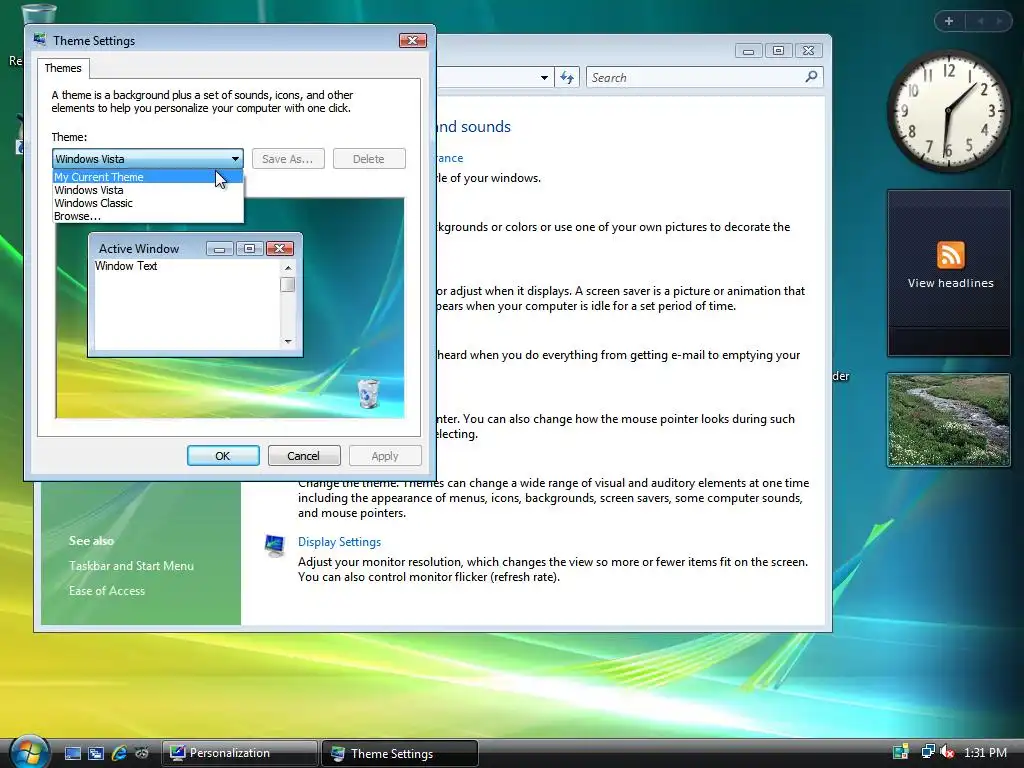This screenshot has width=1024, height=768.
Task: Open the Windows Start orb
Action: coord(29,752)
